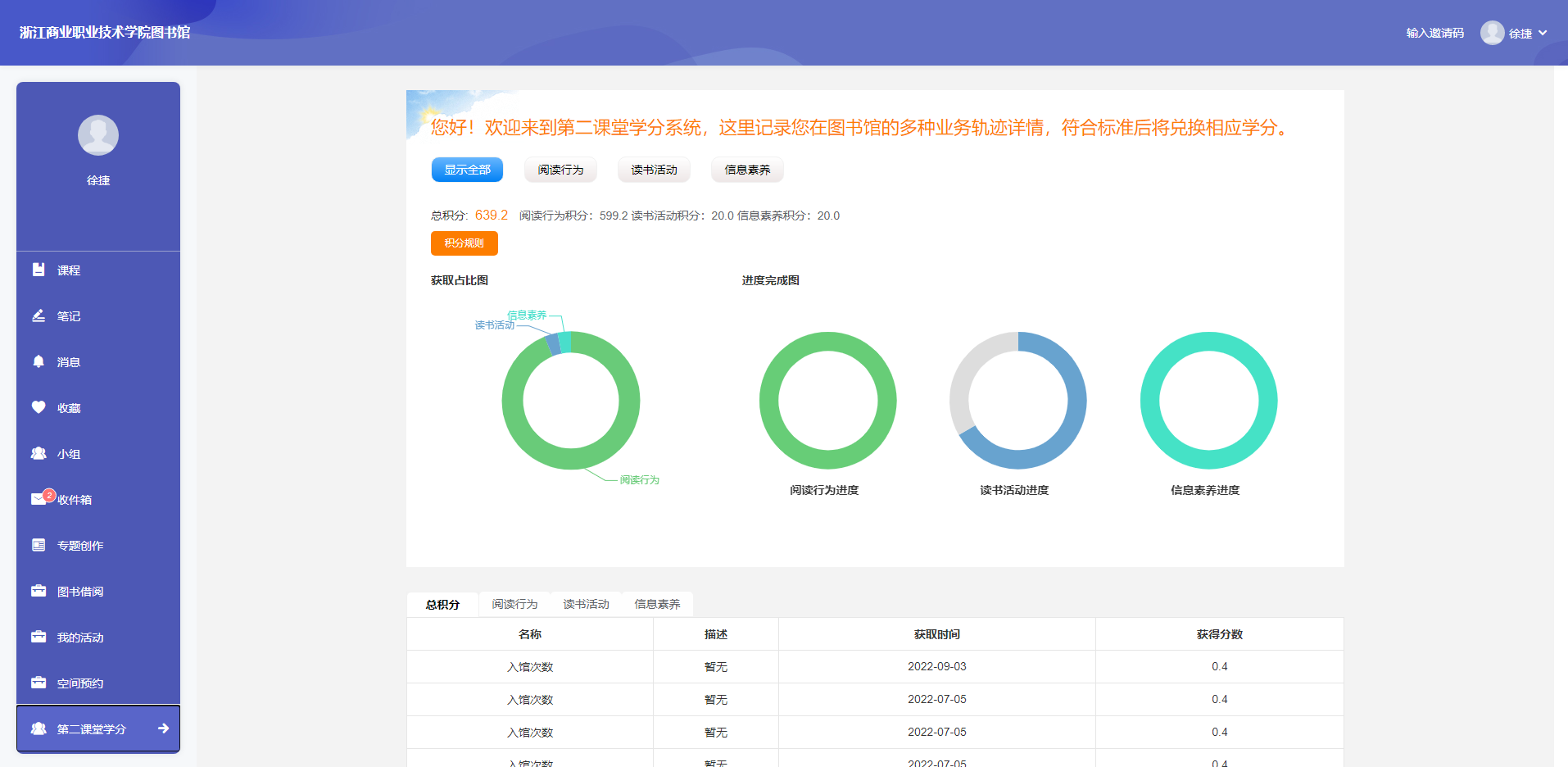Open the 课程 section in the sidebar

click(67, 270)
